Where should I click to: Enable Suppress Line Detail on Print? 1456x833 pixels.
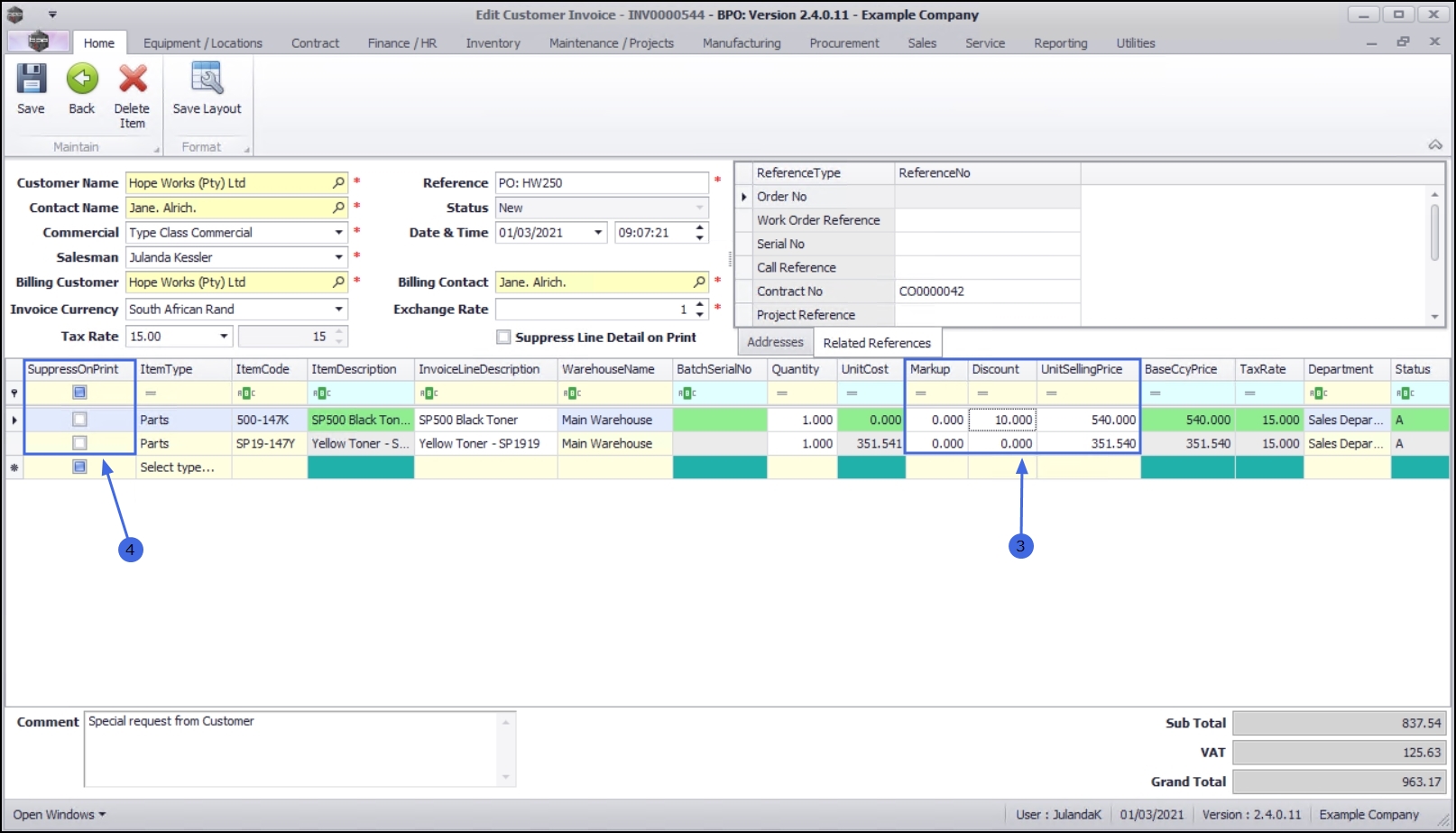tap(503, 337)
